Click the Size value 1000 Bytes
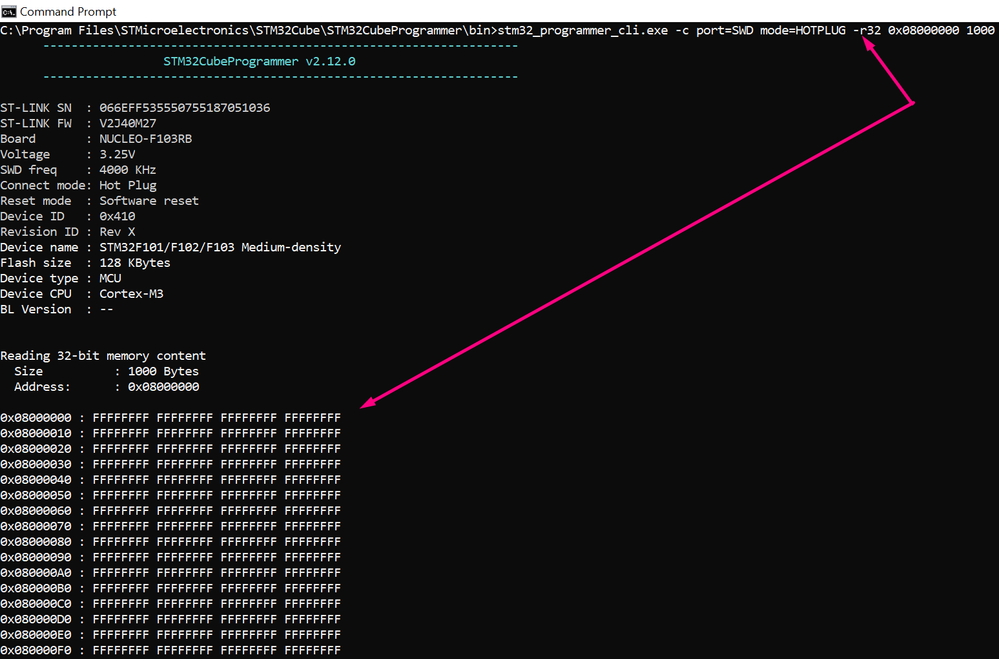The image size is (999, 659). click(x=163, y=371)
